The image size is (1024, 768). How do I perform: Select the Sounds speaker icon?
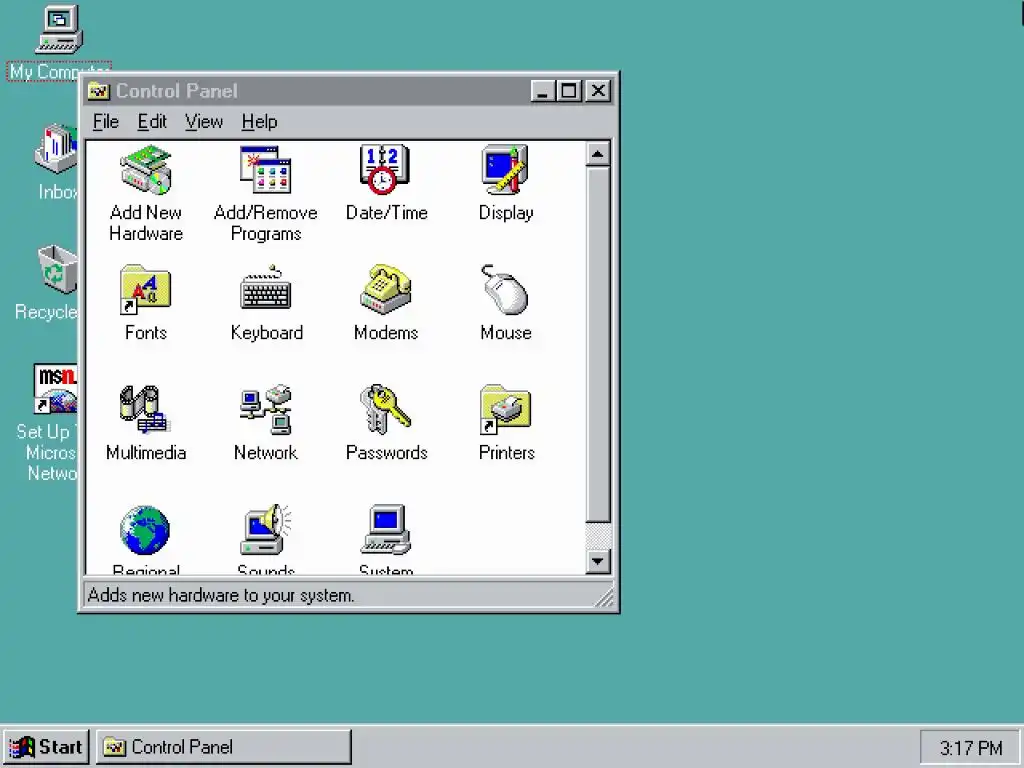[266, 529]
